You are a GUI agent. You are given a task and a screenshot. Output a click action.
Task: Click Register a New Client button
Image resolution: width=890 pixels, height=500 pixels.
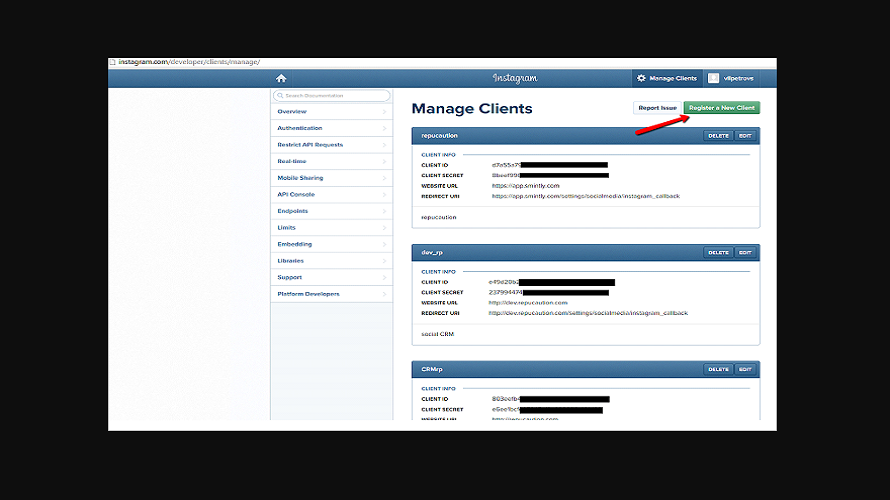tap(721, 108)
